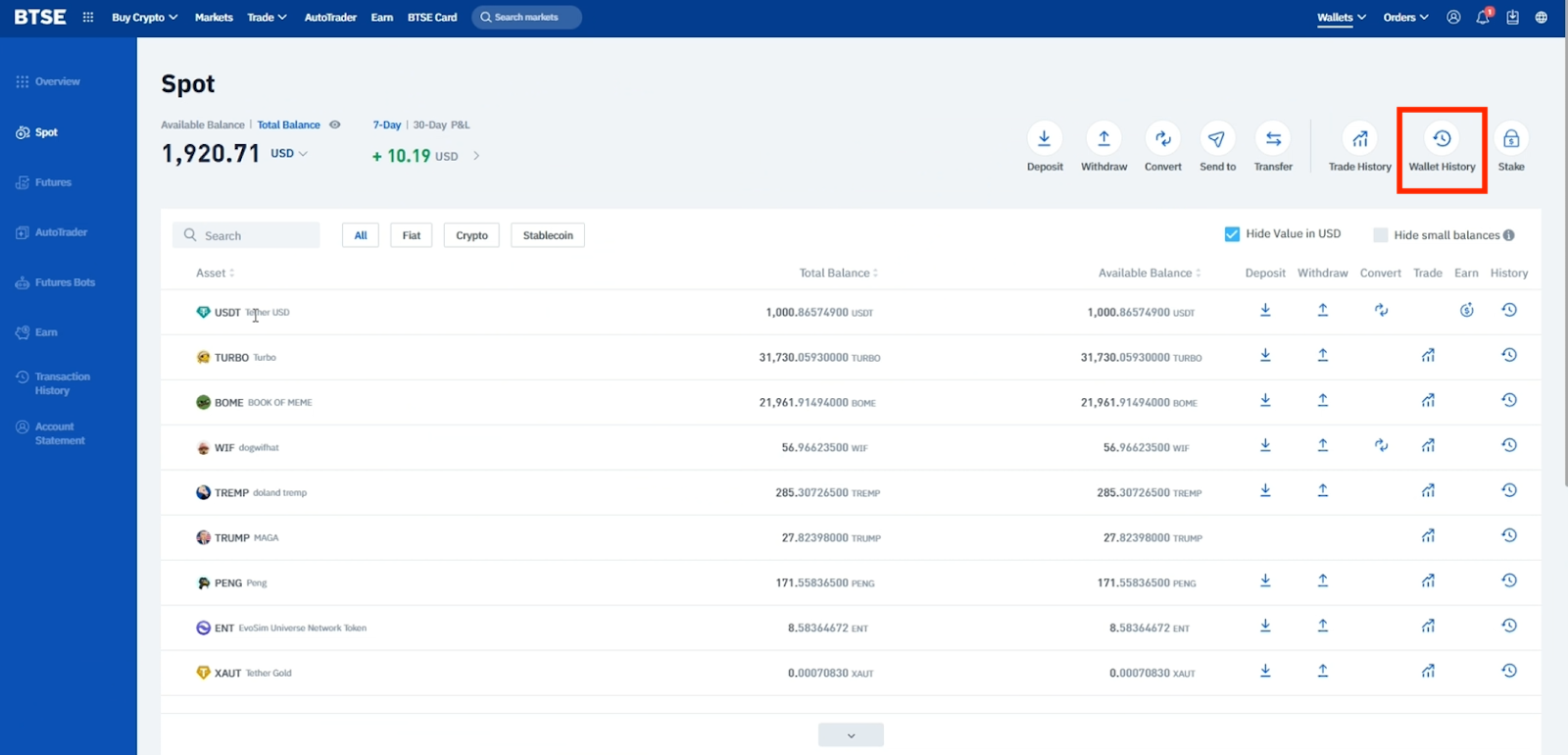Open the USD currency dropdown
This screenshot has height=755, width=1568.
pyautogui.click(x=289, y=154)
